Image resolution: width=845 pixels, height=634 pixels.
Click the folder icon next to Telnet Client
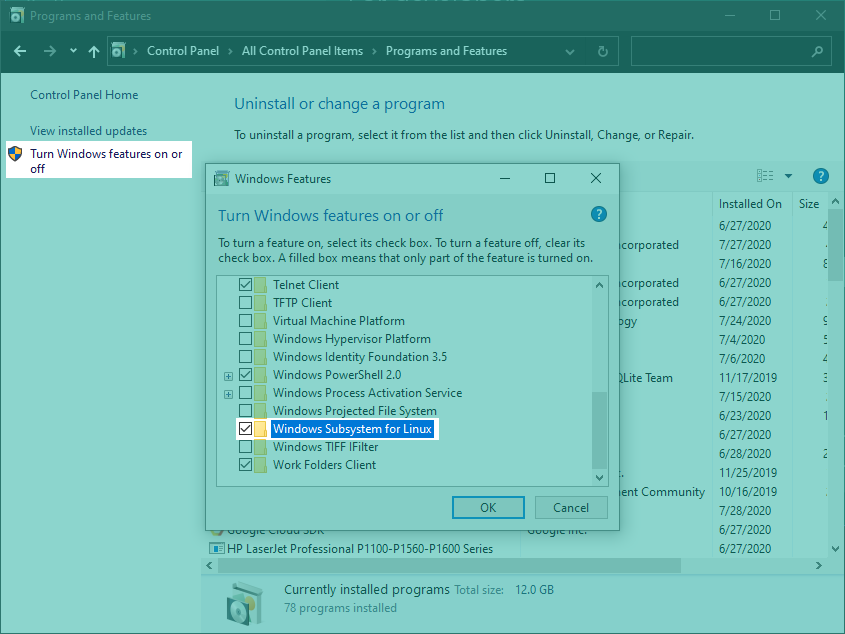[260, 285]
